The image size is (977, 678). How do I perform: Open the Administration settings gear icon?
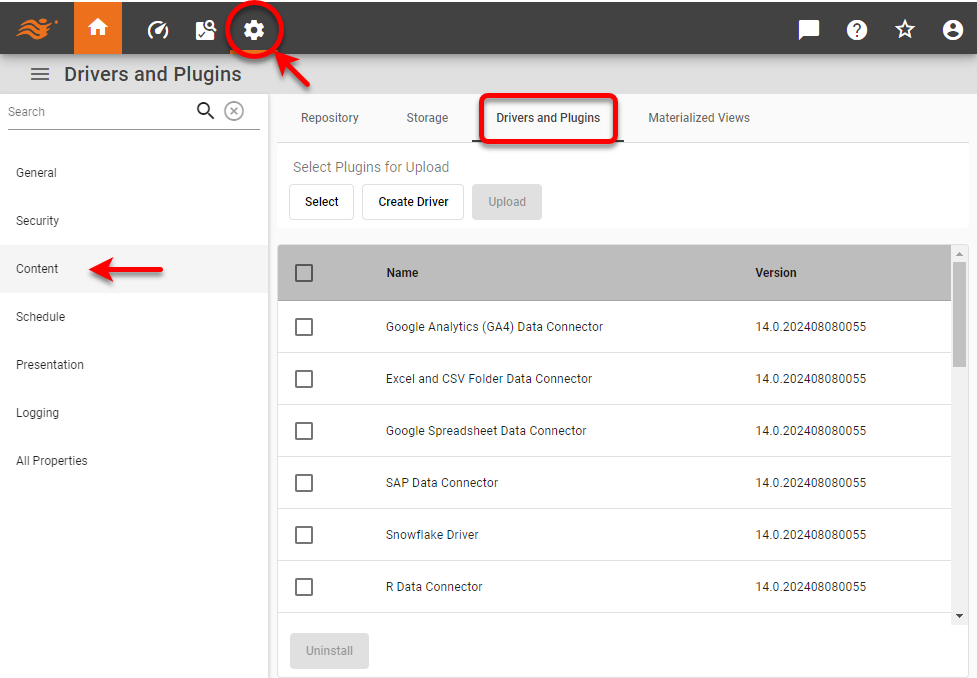[x=254, y=29]
